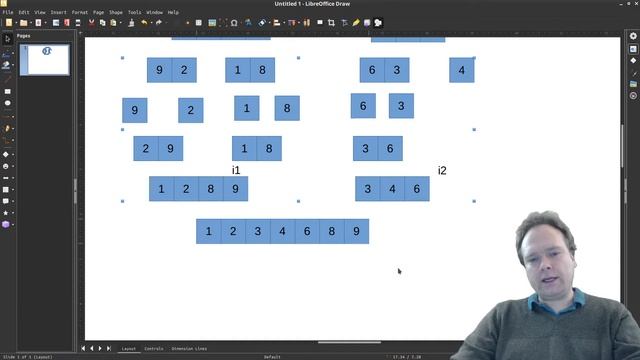Click the New document icon
Image resolution: width=640 pixels, height=360 pixels.
point(9,23)
